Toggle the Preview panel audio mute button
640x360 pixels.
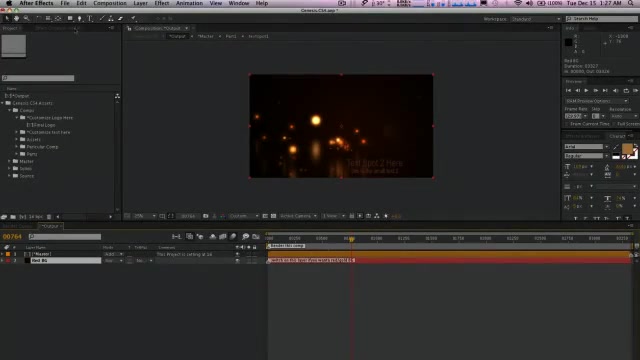[x=616, y=91]
